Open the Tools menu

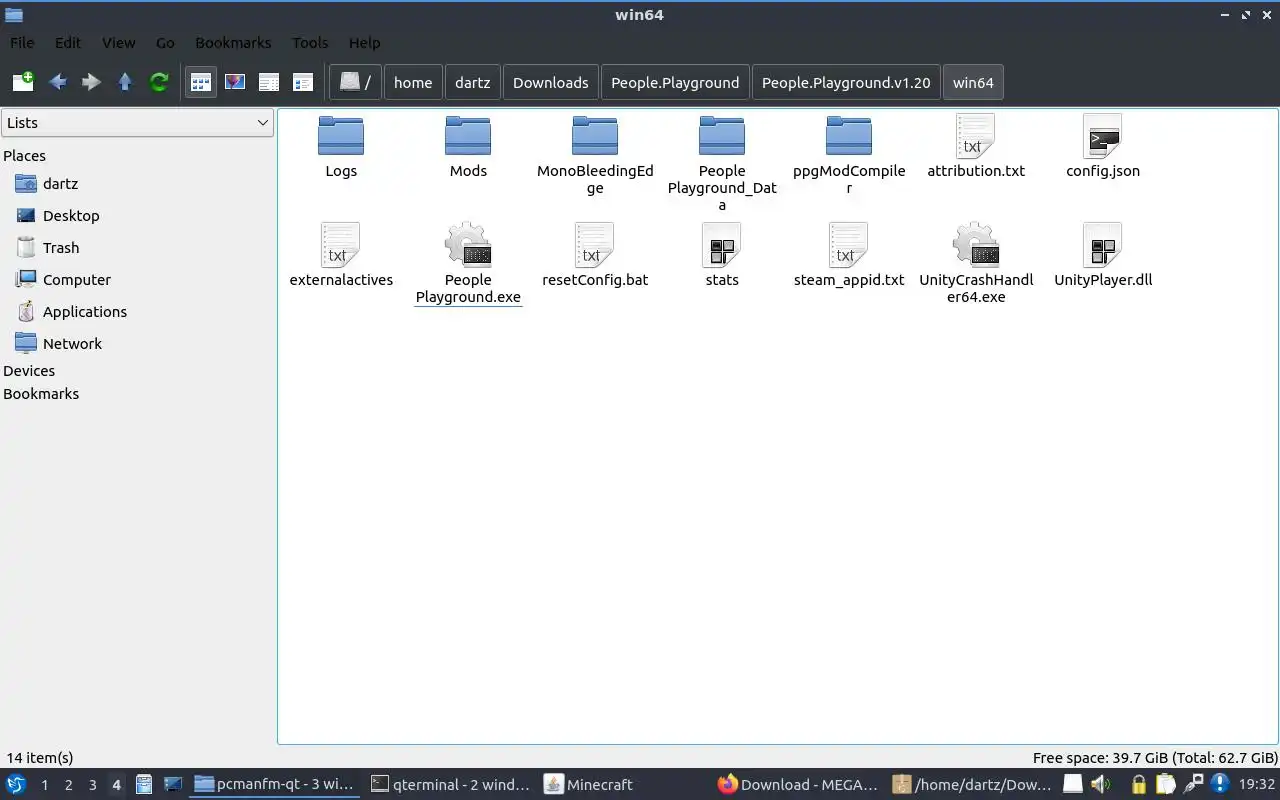310,43
